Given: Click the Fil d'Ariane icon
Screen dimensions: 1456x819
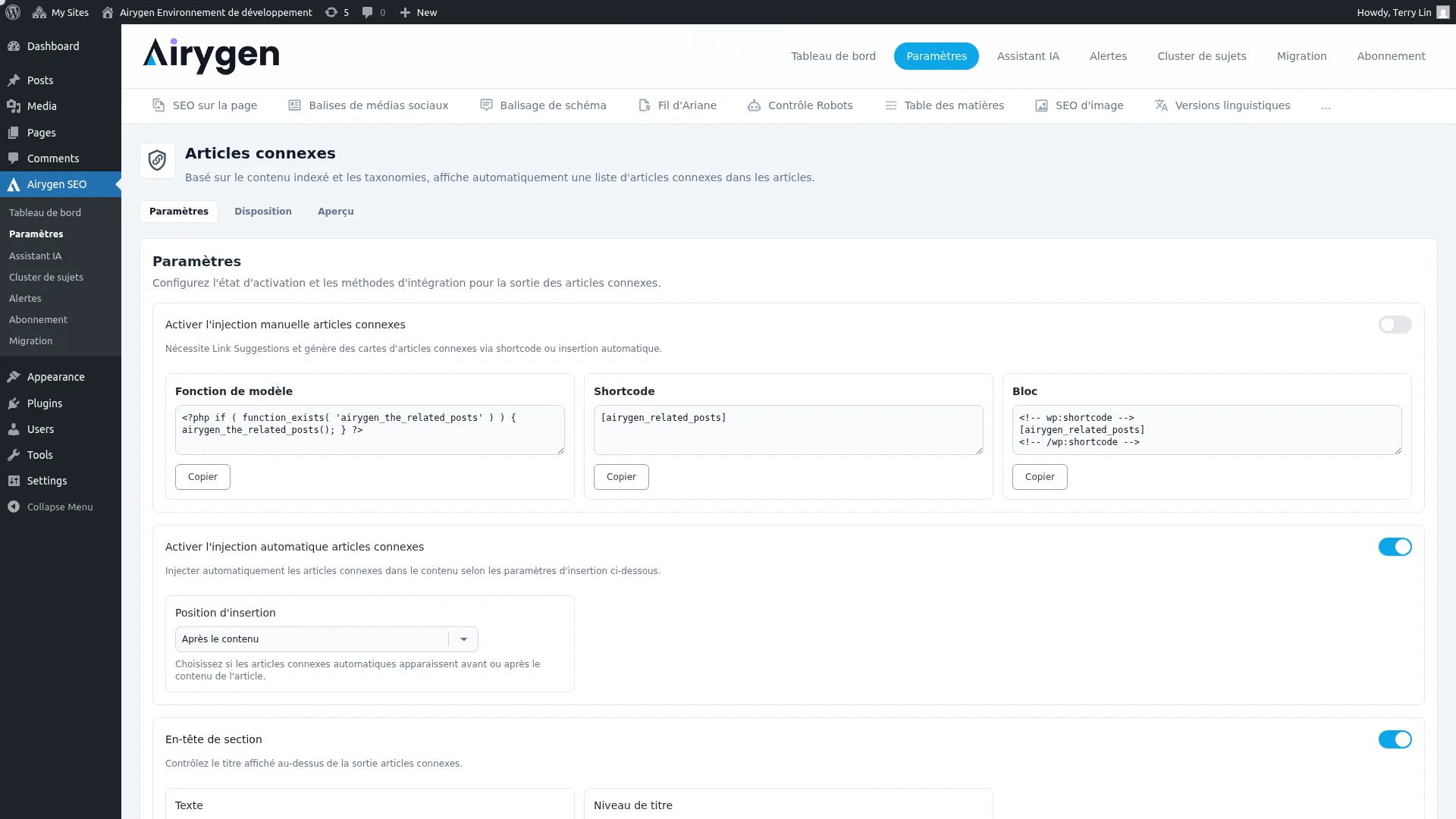Looking at the screenshot, I should click(645, 105).
